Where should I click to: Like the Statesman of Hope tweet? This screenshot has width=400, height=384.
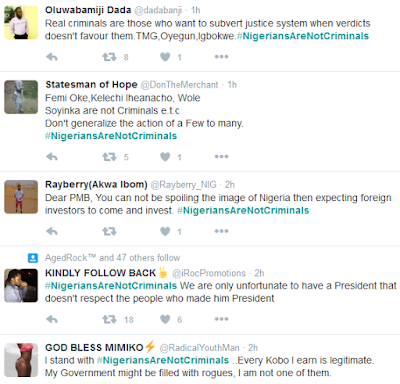pyautogui.click(x=165, y=157)
